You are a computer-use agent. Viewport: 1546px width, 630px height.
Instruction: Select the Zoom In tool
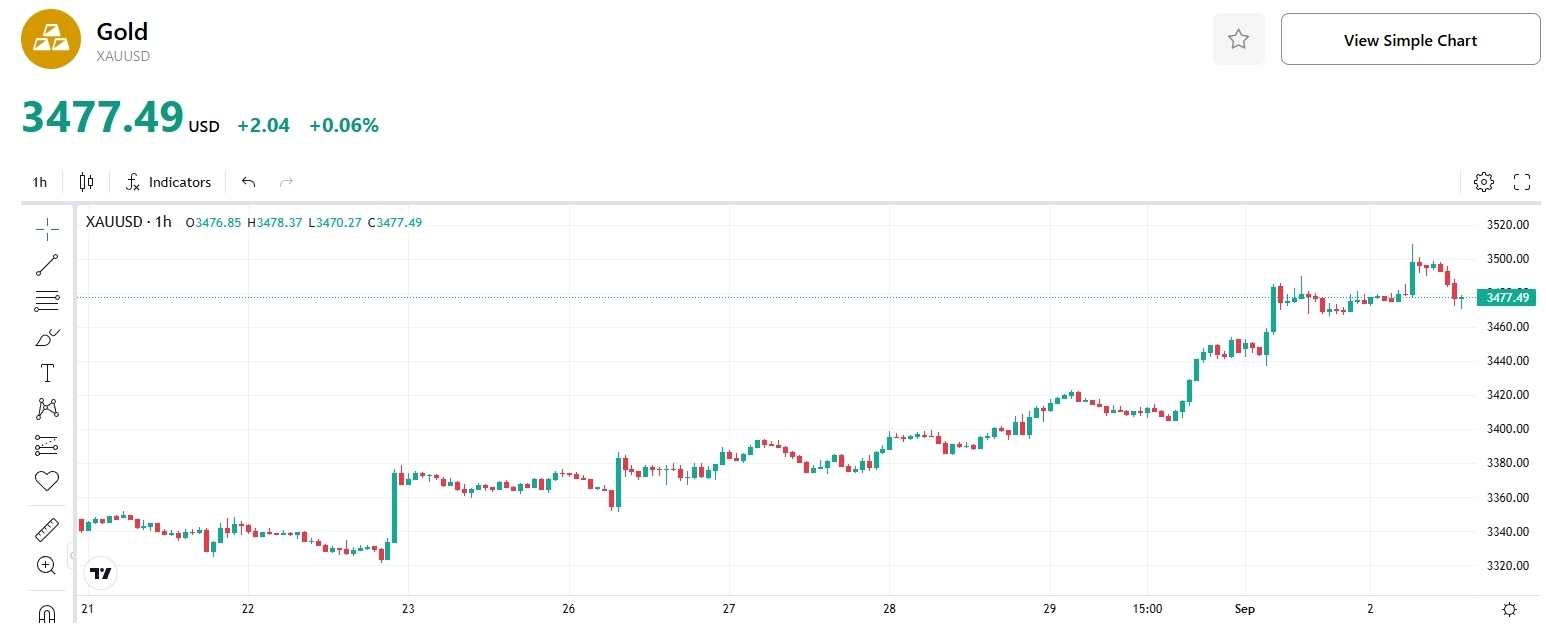point(46,565)
